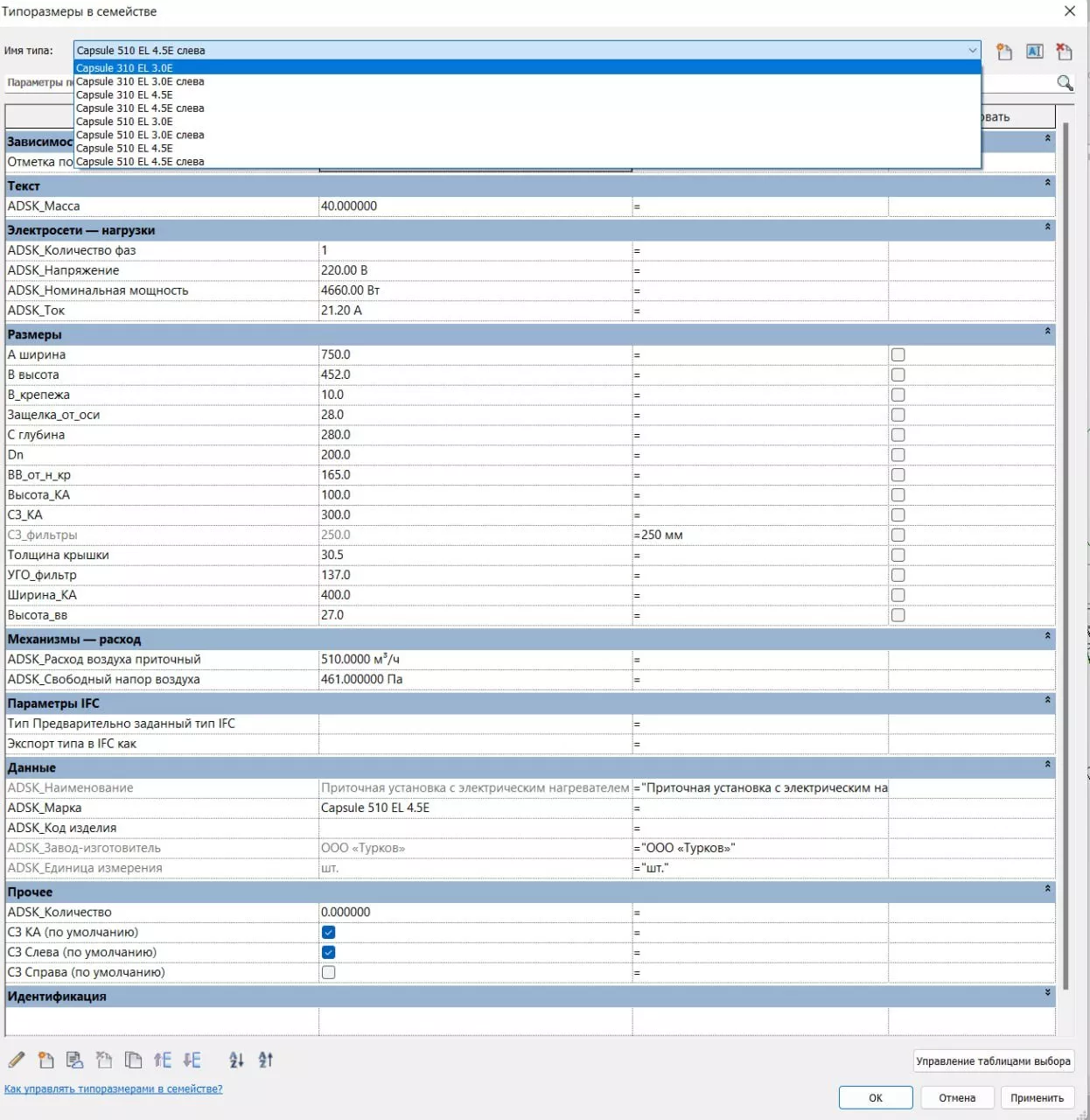Viewport: 1090px width, 1120px height.
Task: Toggle the lock checkbox for A ширина
Action: click(898, 354)
